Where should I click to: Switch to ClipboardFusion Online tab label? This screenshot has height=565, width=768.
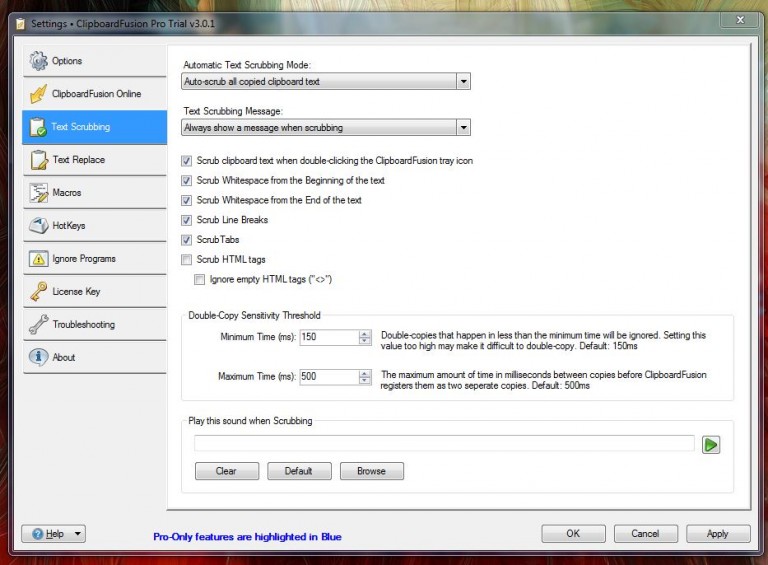point(96,94)
